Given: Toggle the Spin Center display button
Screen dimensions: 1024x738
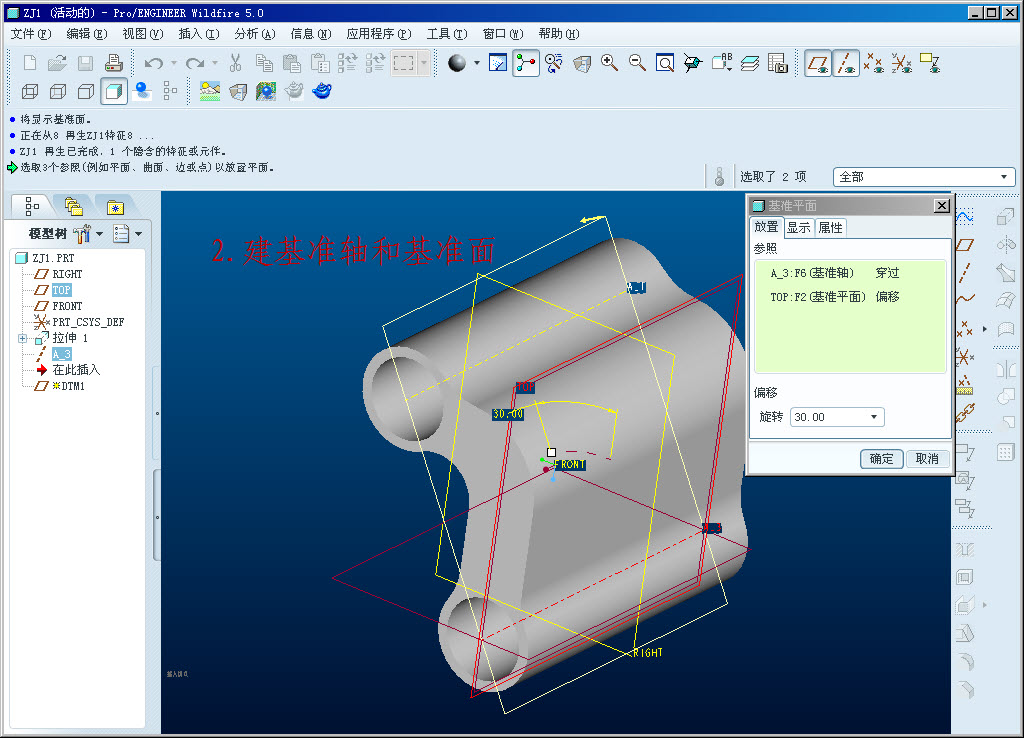Looking at the screenshot, I should pos(526,63).
